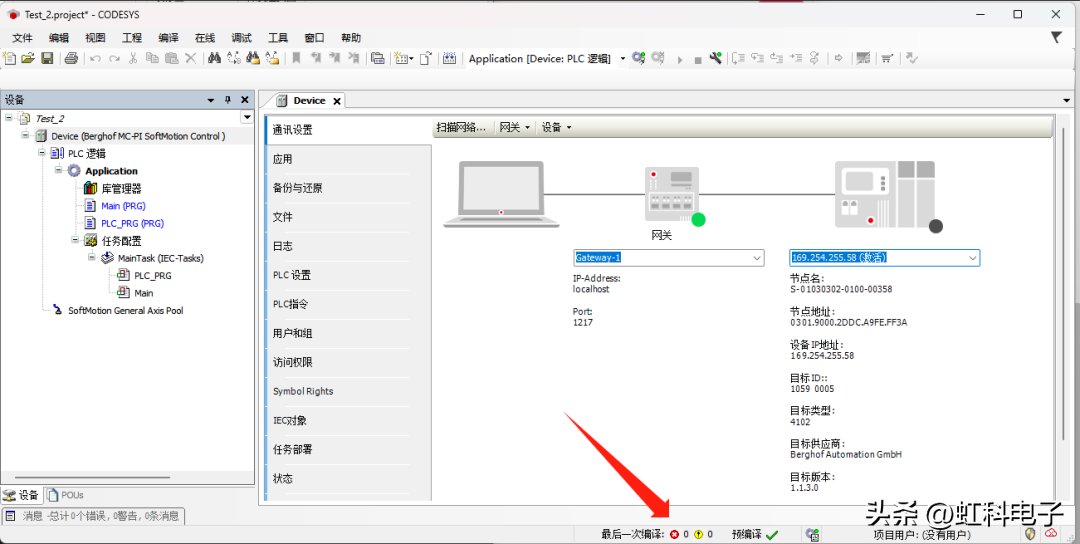Open the 编辑 menu
Screen dimensions: 1080x544
(x=59, y=38)
